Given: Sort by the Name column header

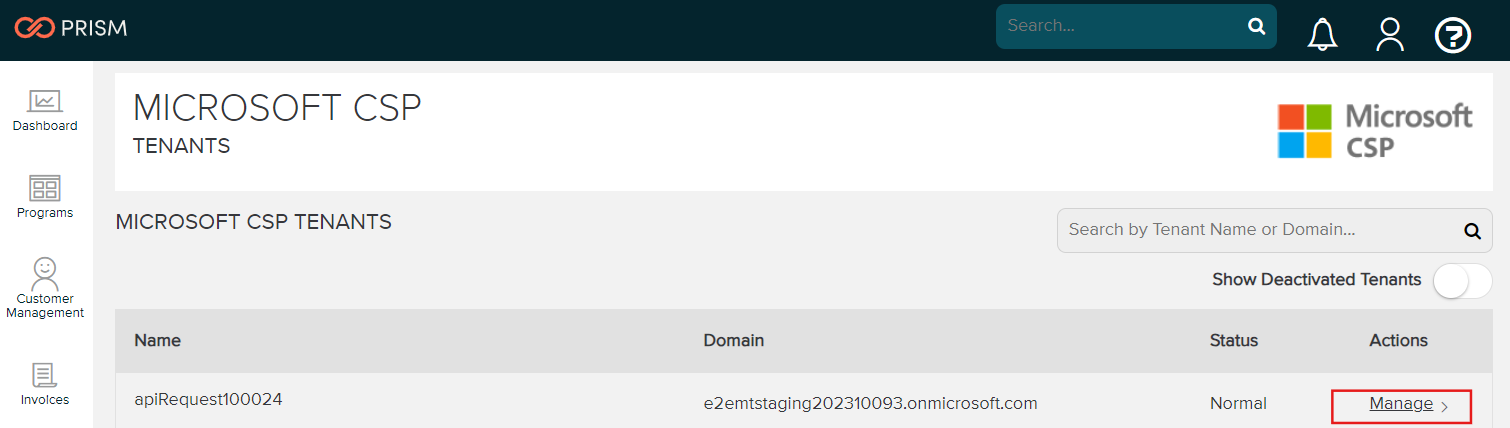Looking at the screenshot, I should [157, 340].
